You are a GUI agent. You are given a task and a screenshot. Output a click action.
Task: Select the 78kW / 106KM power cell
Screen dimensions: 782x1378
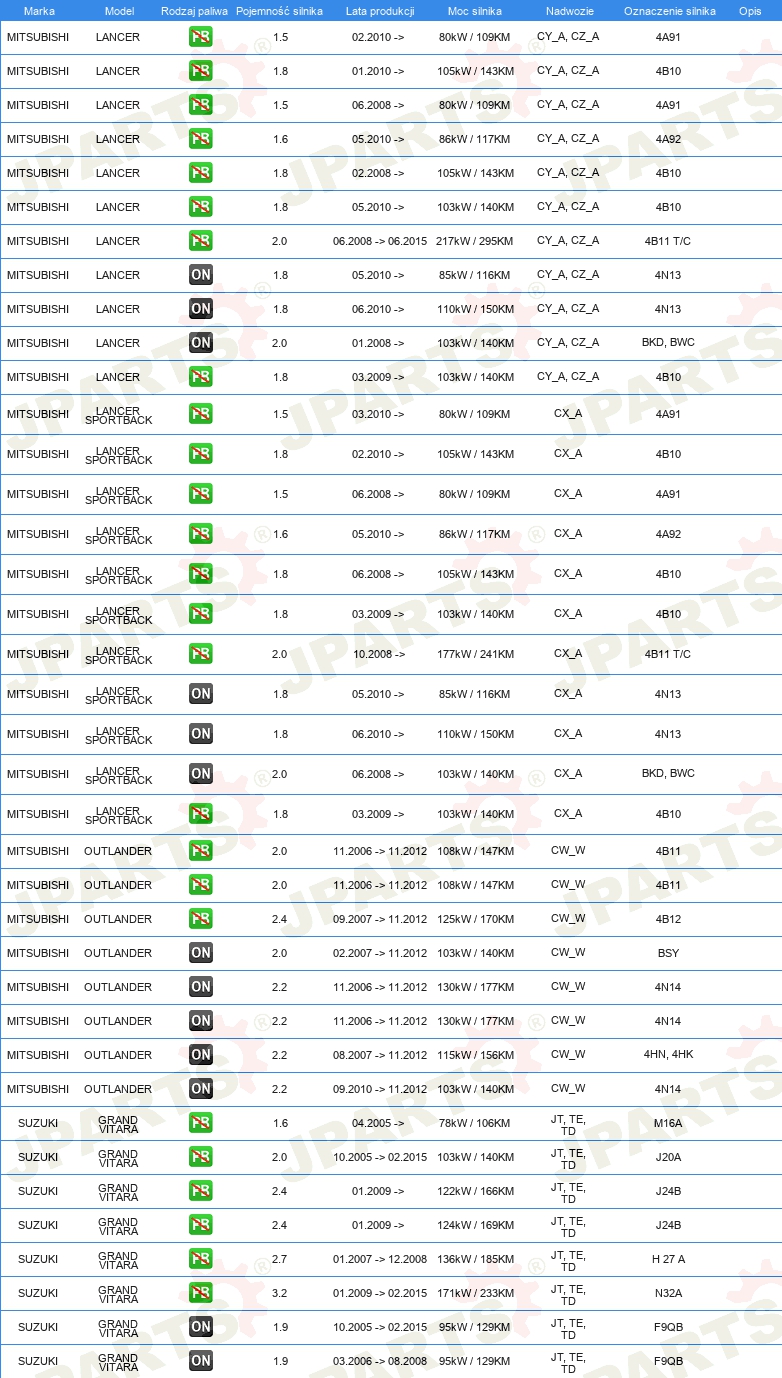475,1123
